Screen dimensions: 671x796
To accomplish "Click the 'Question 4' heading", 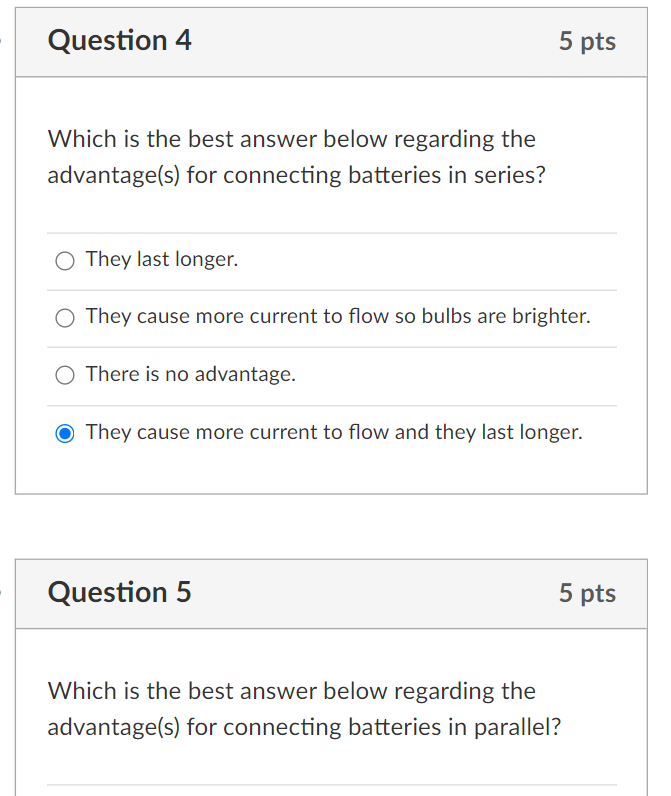I will (x=120, y=41).
